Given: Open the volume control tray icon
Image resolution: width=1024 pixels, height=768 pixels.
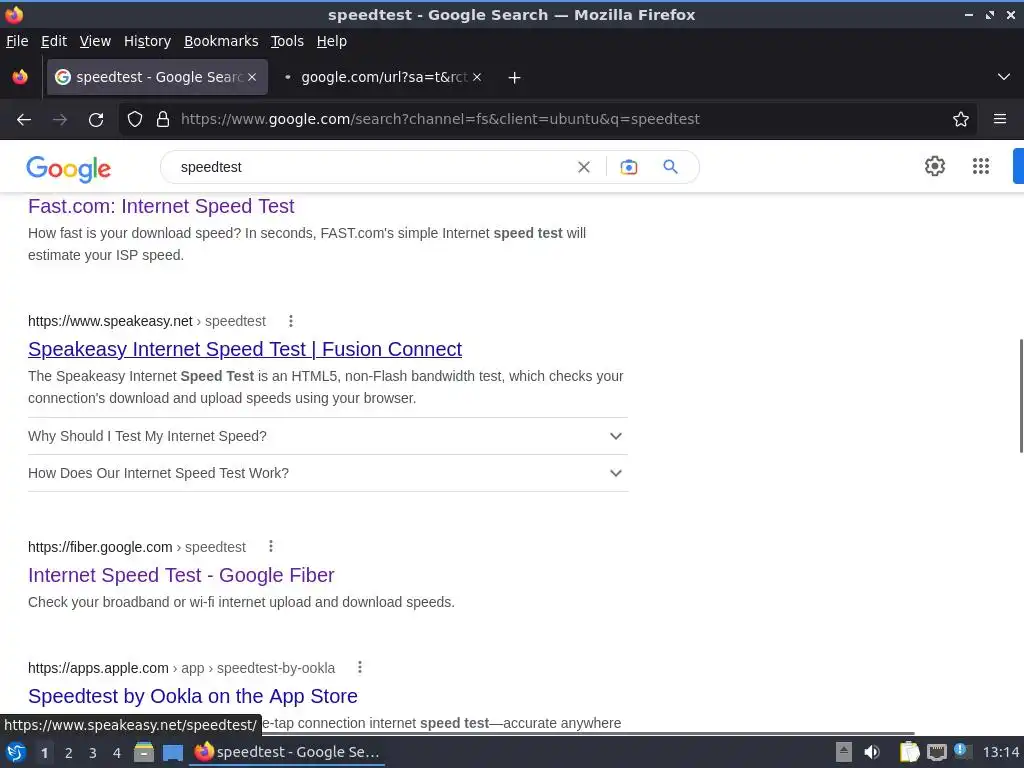Looking at the screenshot, I should click(x=872, y=752).
